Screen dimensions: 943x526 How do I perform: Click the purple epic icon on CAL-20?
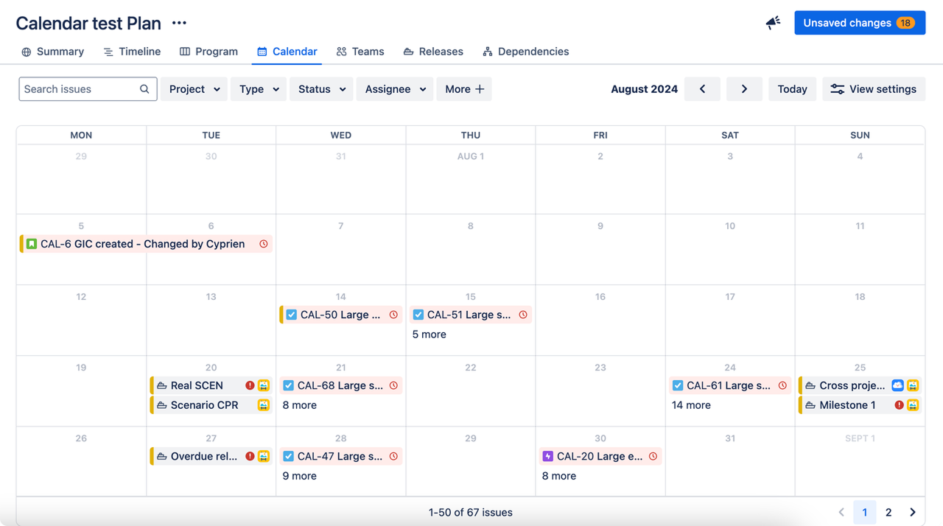[x=548, y=456]
